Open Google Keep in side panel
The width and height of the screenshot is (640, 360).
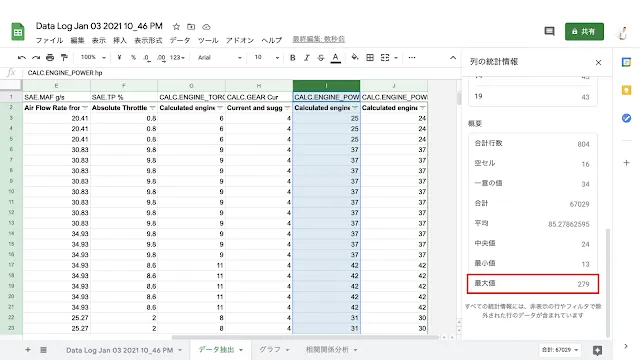626,90
